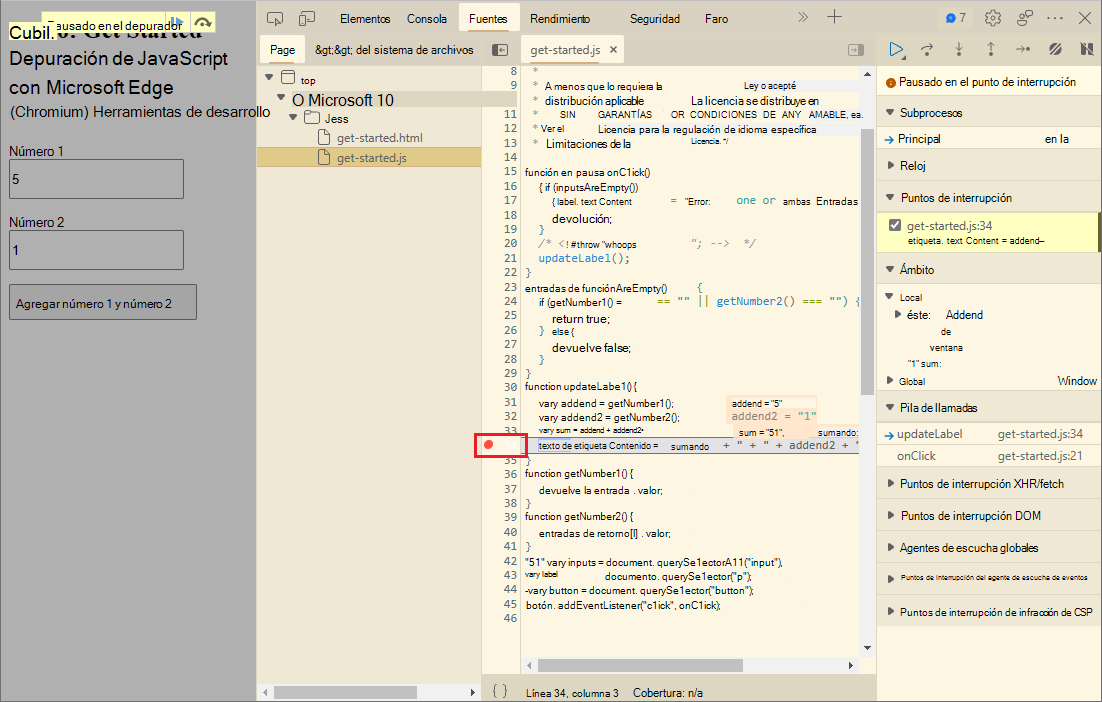This screenshot has width=1102, height=702.
Task: Click the Principal thread row
Action: pyautogui.click(x=987, y=139)
